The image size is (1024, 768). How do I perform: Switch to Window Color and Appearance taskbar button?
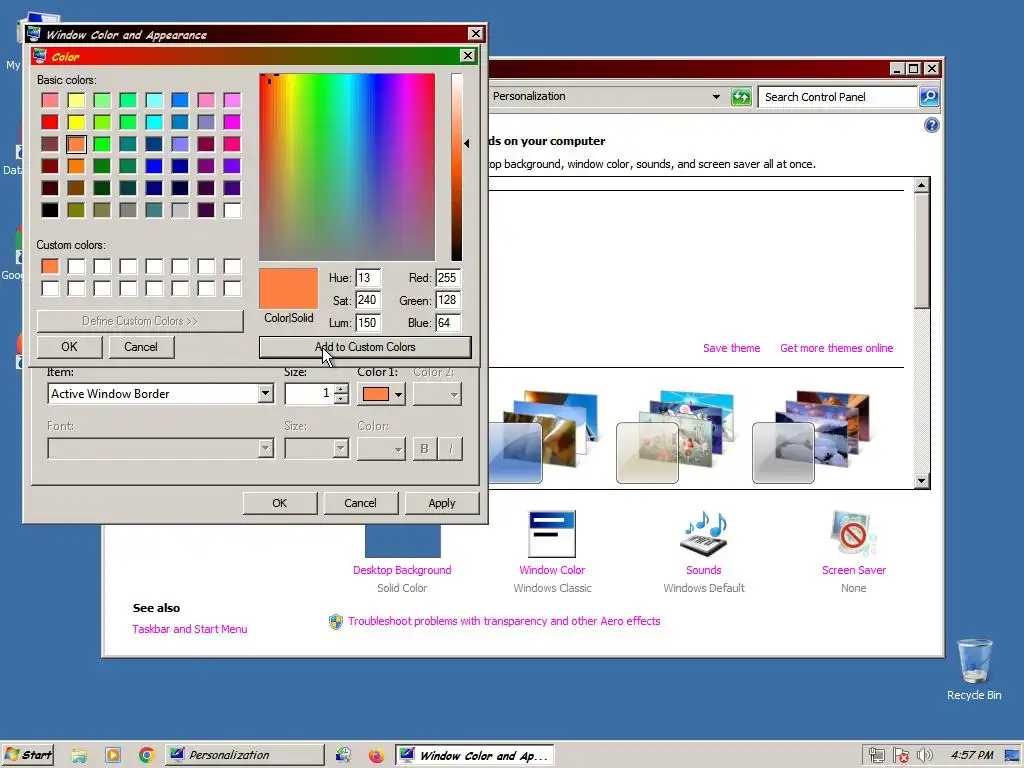[475, 755]
